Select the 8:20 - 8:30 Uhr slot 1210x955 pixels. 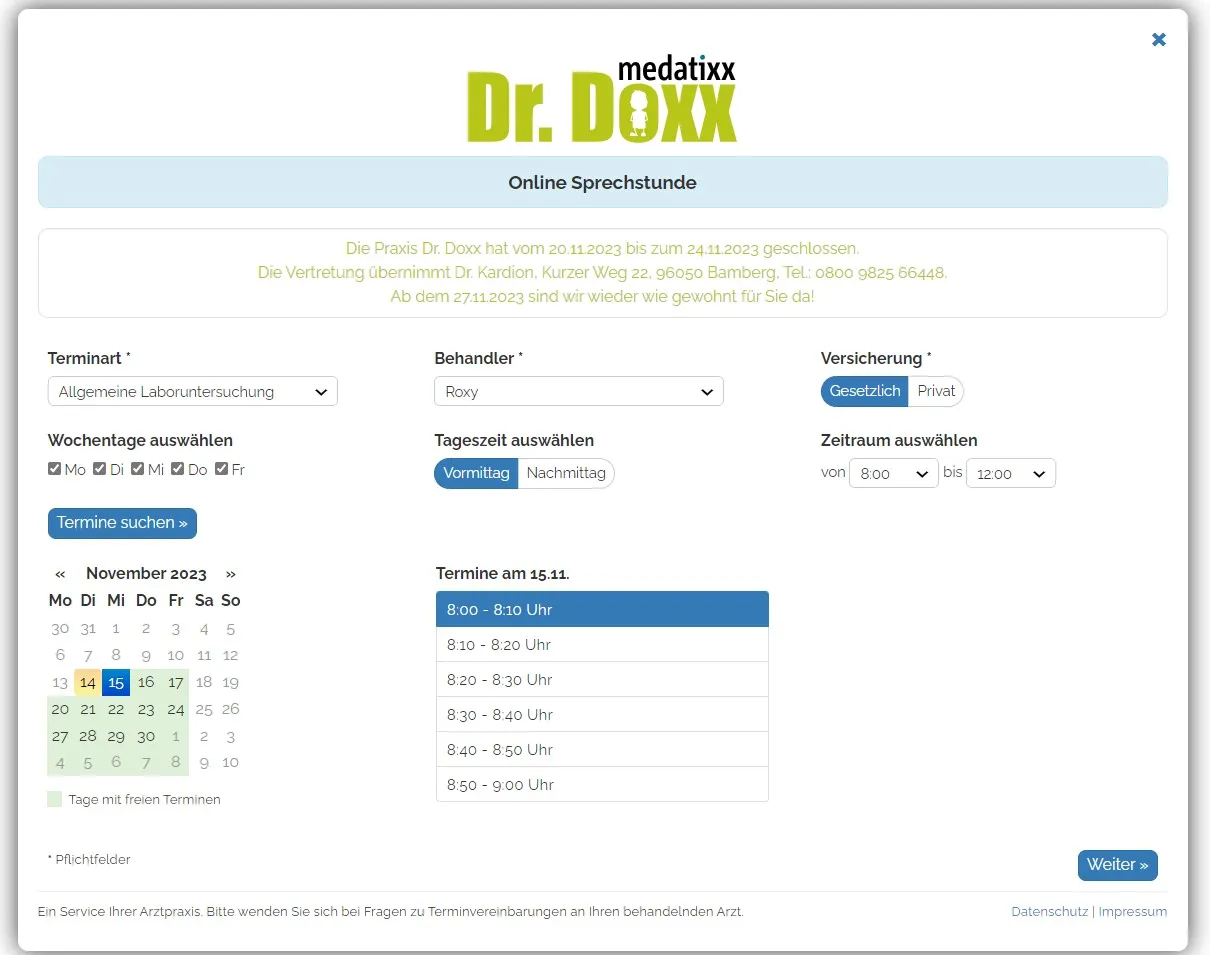click(x=602, y=680)
